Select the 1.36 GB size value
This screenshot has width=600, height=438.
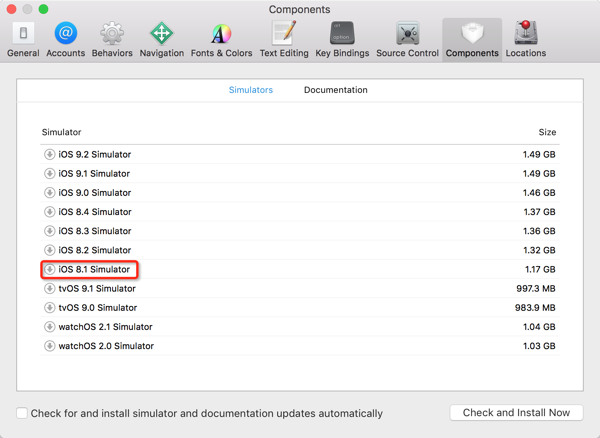(539, 231)
